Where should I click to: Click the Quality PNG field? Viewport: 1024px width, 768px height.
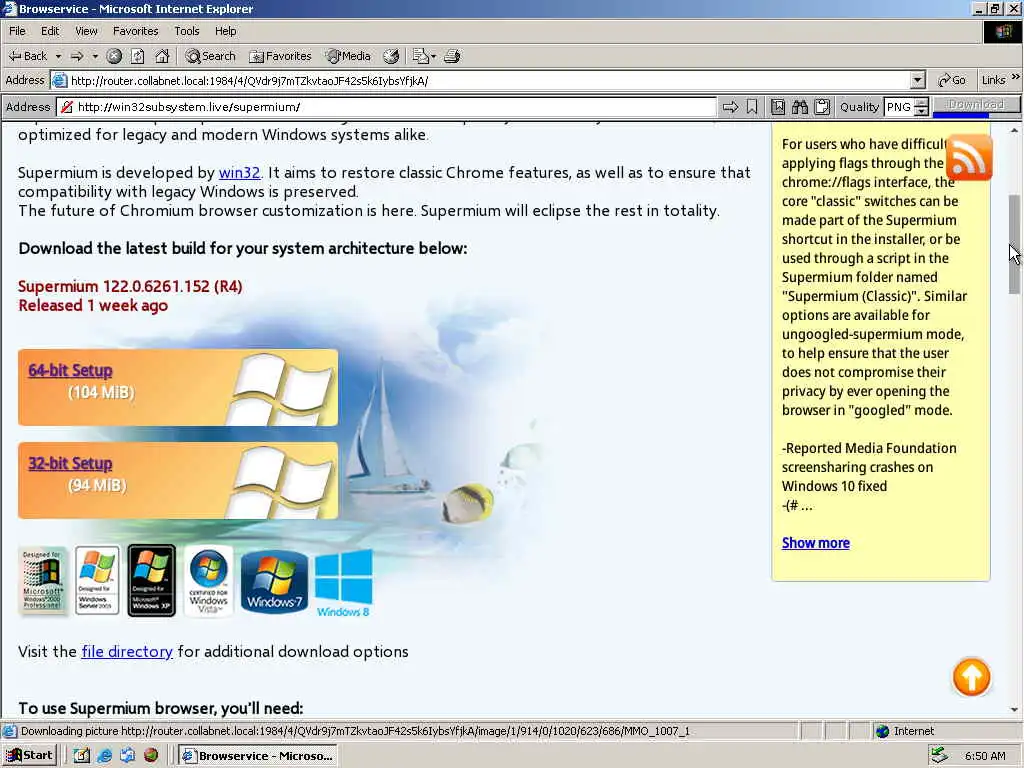click(899, 107)
